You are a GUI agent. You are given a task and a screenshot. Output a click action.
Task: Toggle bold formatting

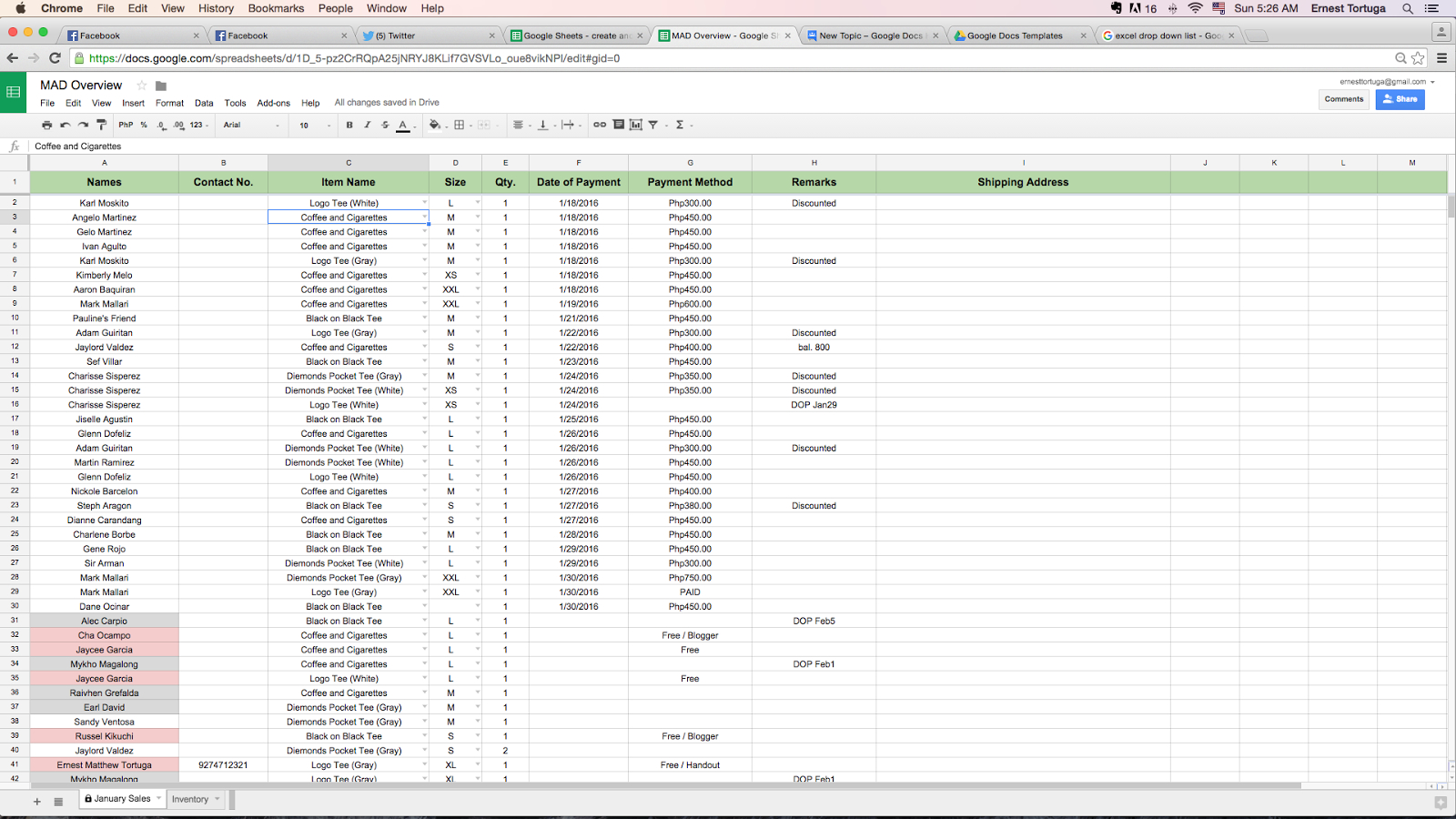coord(349,125)
